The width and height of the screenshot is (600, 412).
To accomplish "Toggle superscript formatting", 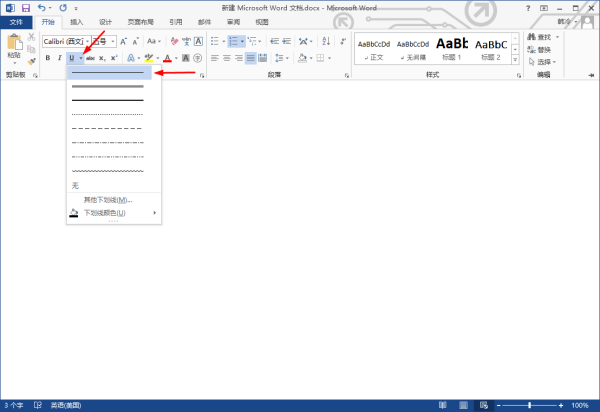I will 114,58.
